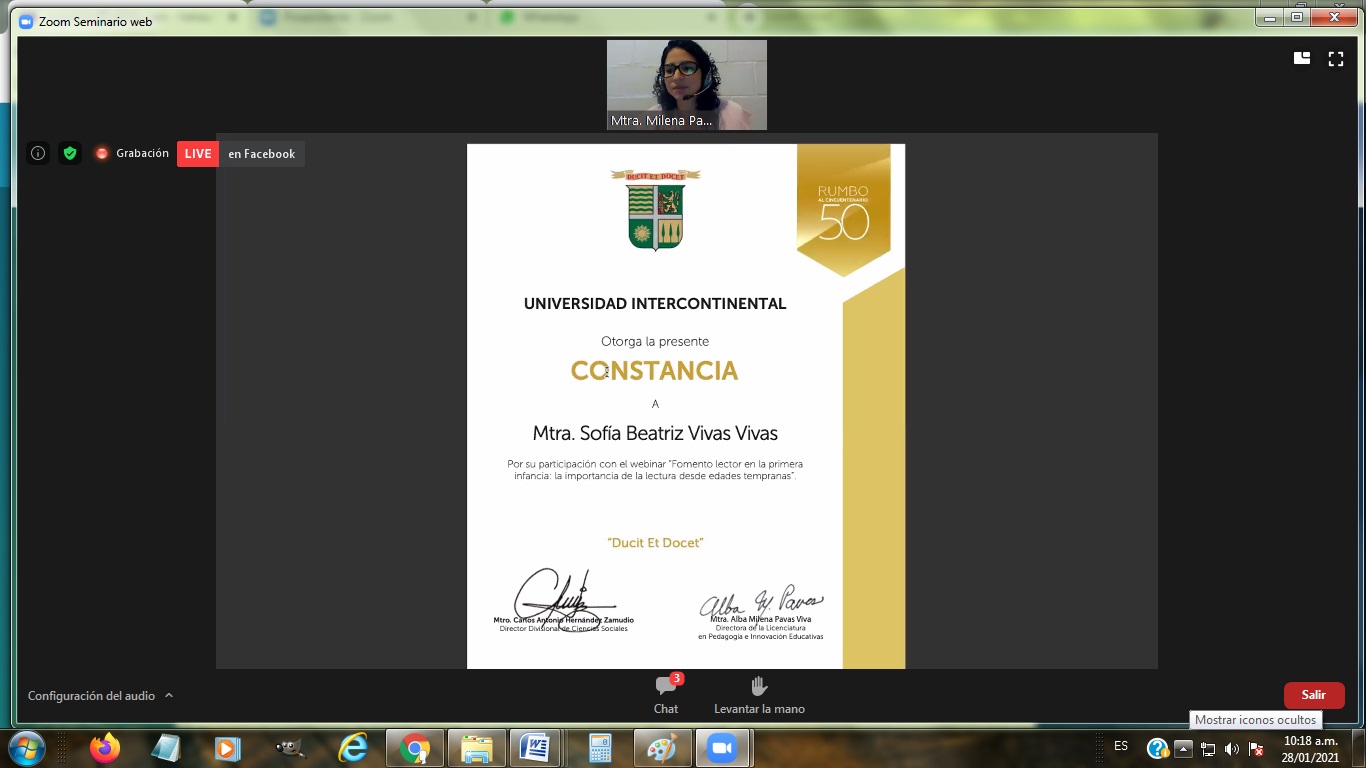
Task: Click the Zoom taskbar icon
Action: click(721, 748)
